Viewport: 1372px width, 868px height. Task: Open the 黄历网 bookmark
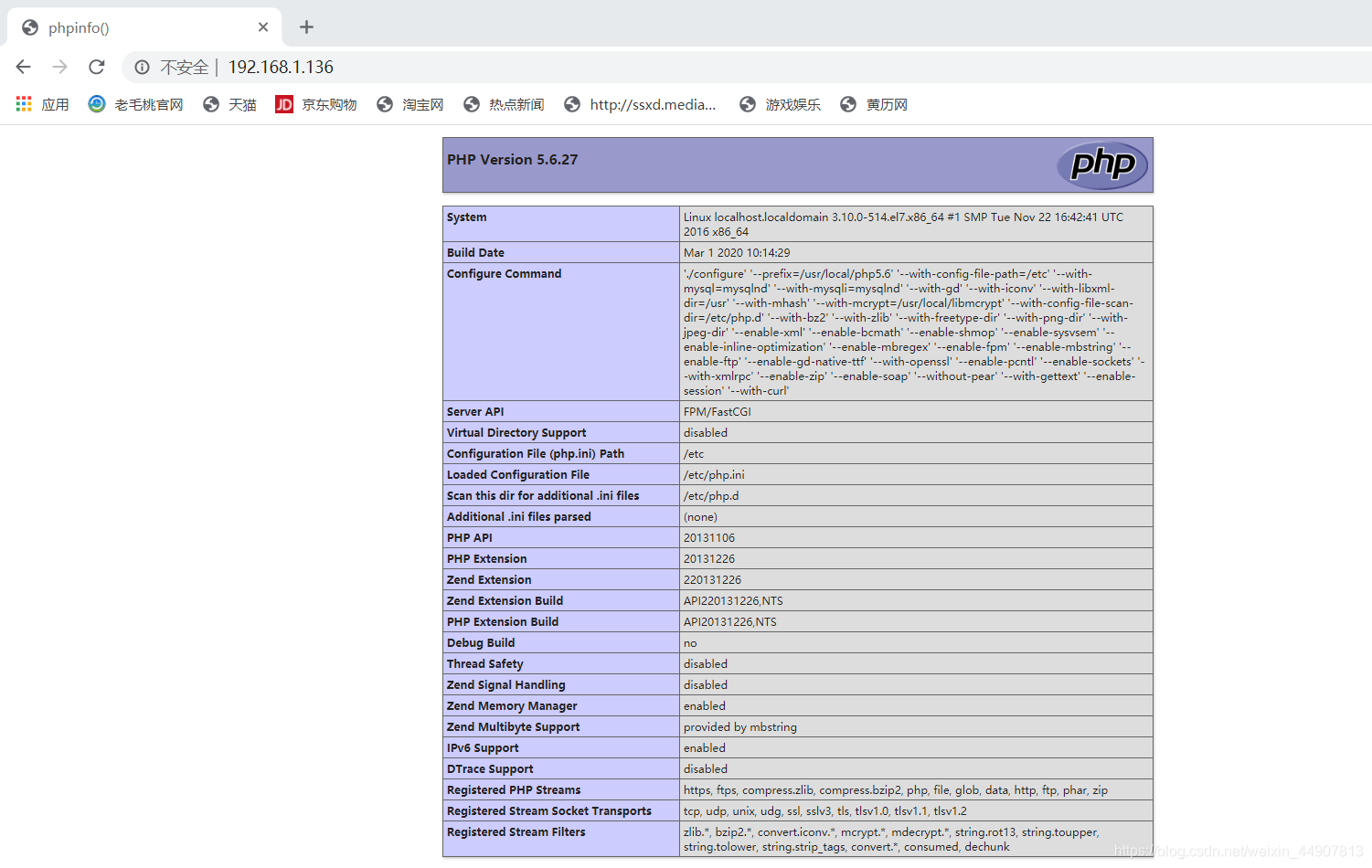(x=874, y=104)
